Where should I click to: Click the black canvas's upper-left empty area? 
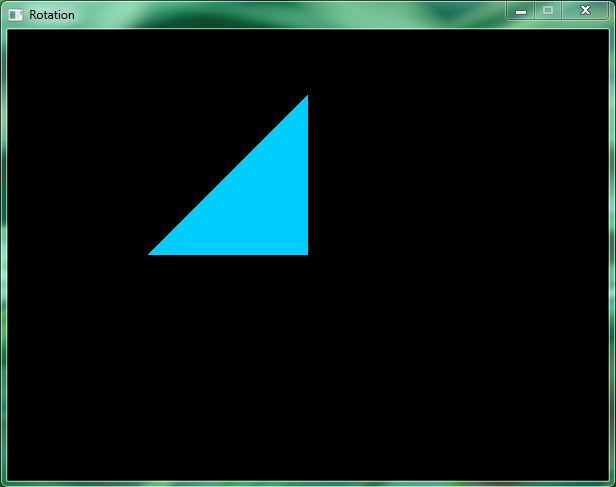pos(70,80)
